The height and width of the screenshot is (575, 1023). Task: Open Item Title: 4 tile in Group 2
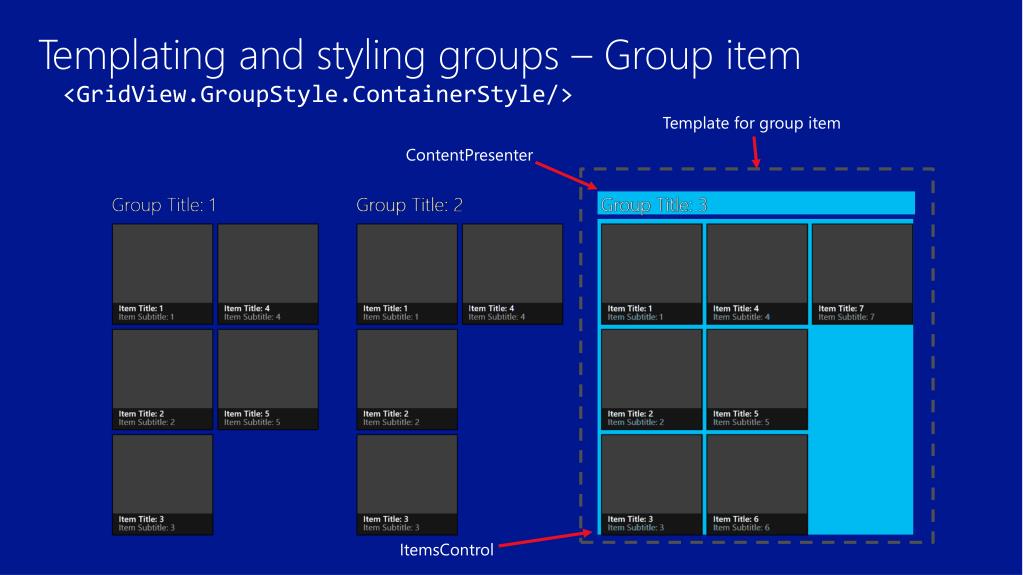click(512, 274)
